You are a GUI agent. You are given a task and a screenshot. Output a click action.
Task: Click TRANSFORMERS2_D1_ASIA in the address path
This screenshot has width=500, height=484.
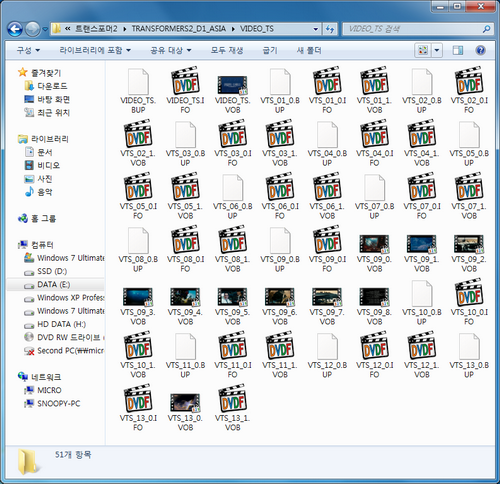[x=179, y=29]
